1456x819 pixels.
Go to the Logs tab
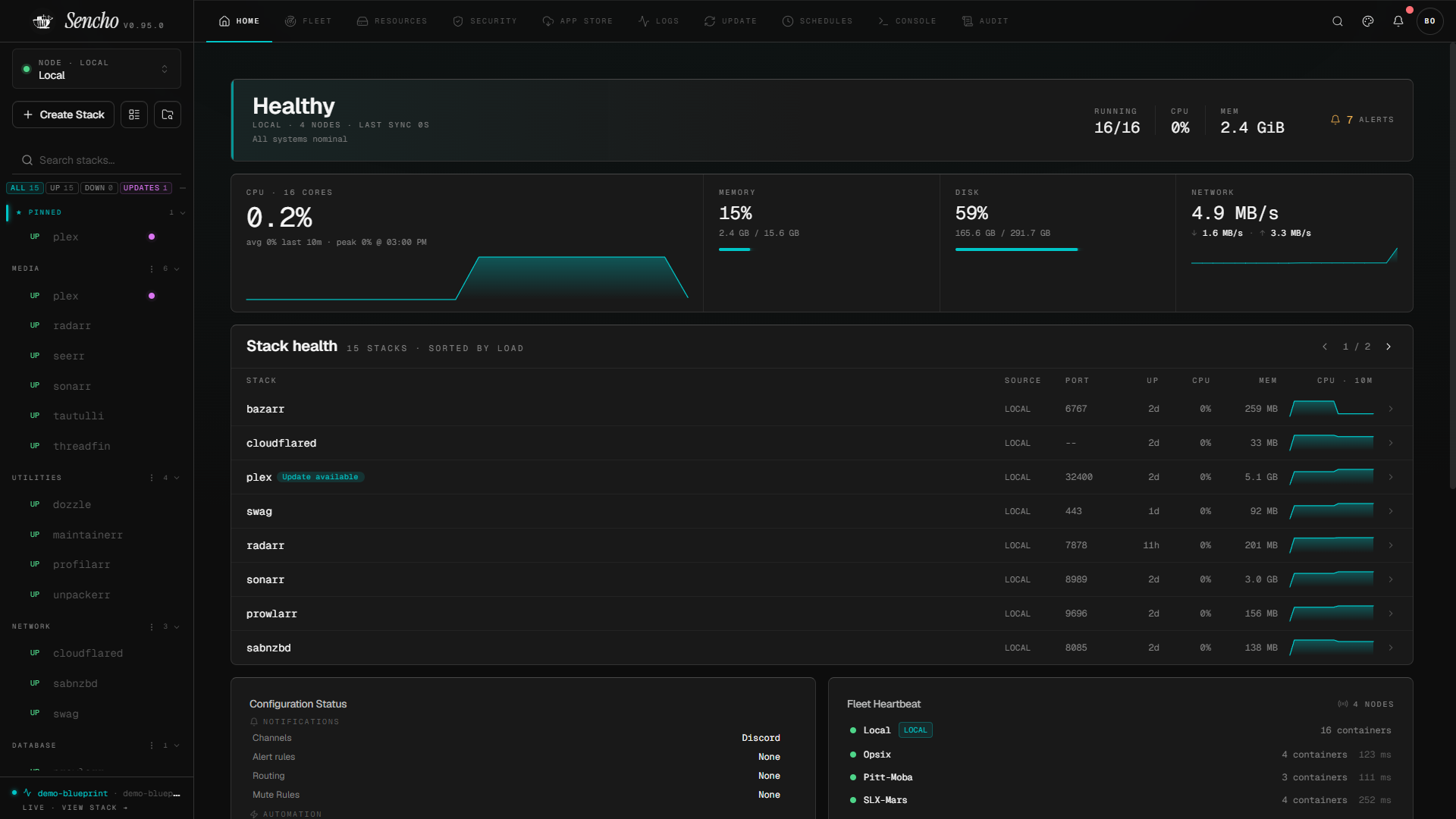tap(658, 21)
